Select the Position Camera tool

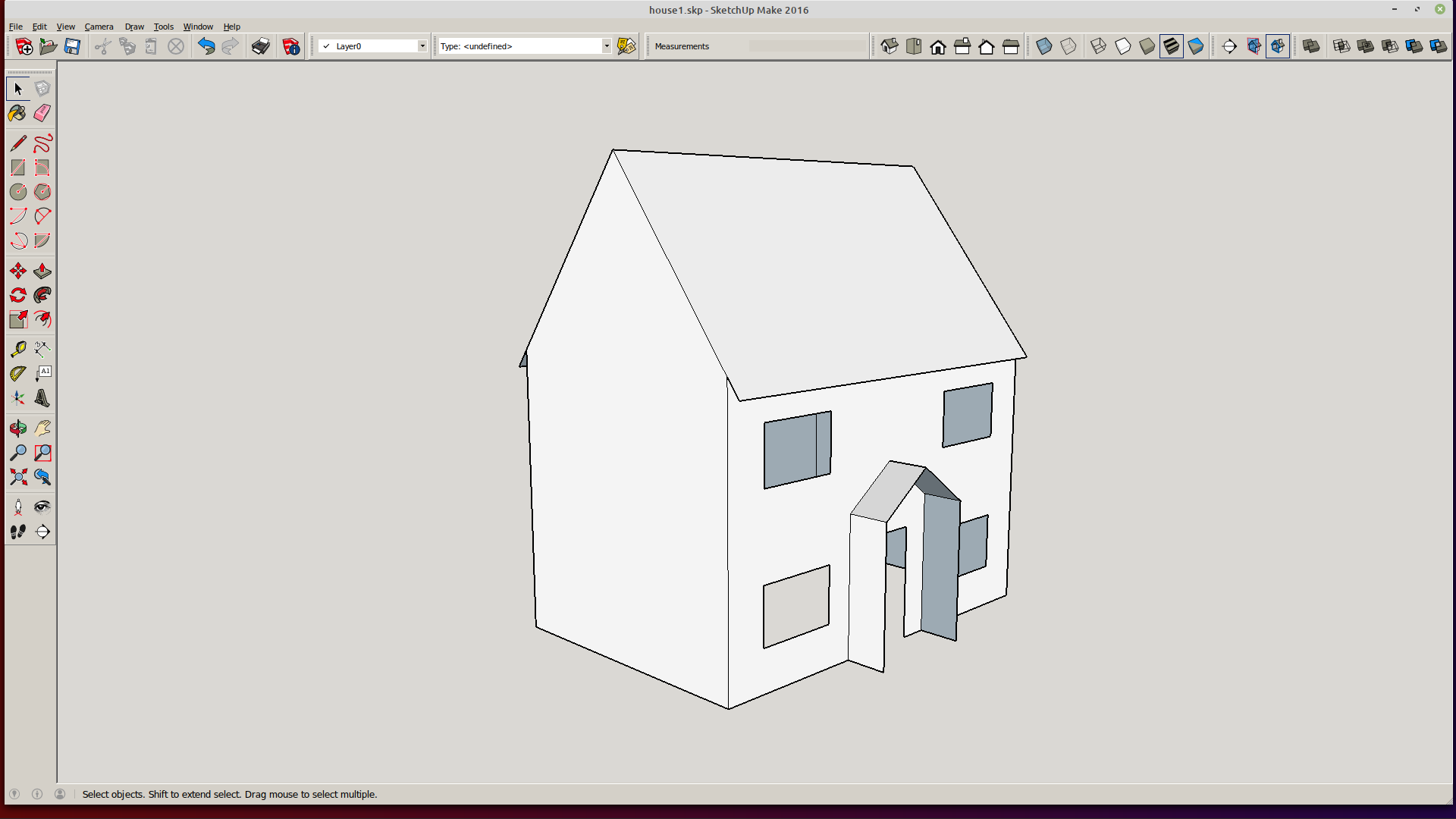[x=18, y=507]
